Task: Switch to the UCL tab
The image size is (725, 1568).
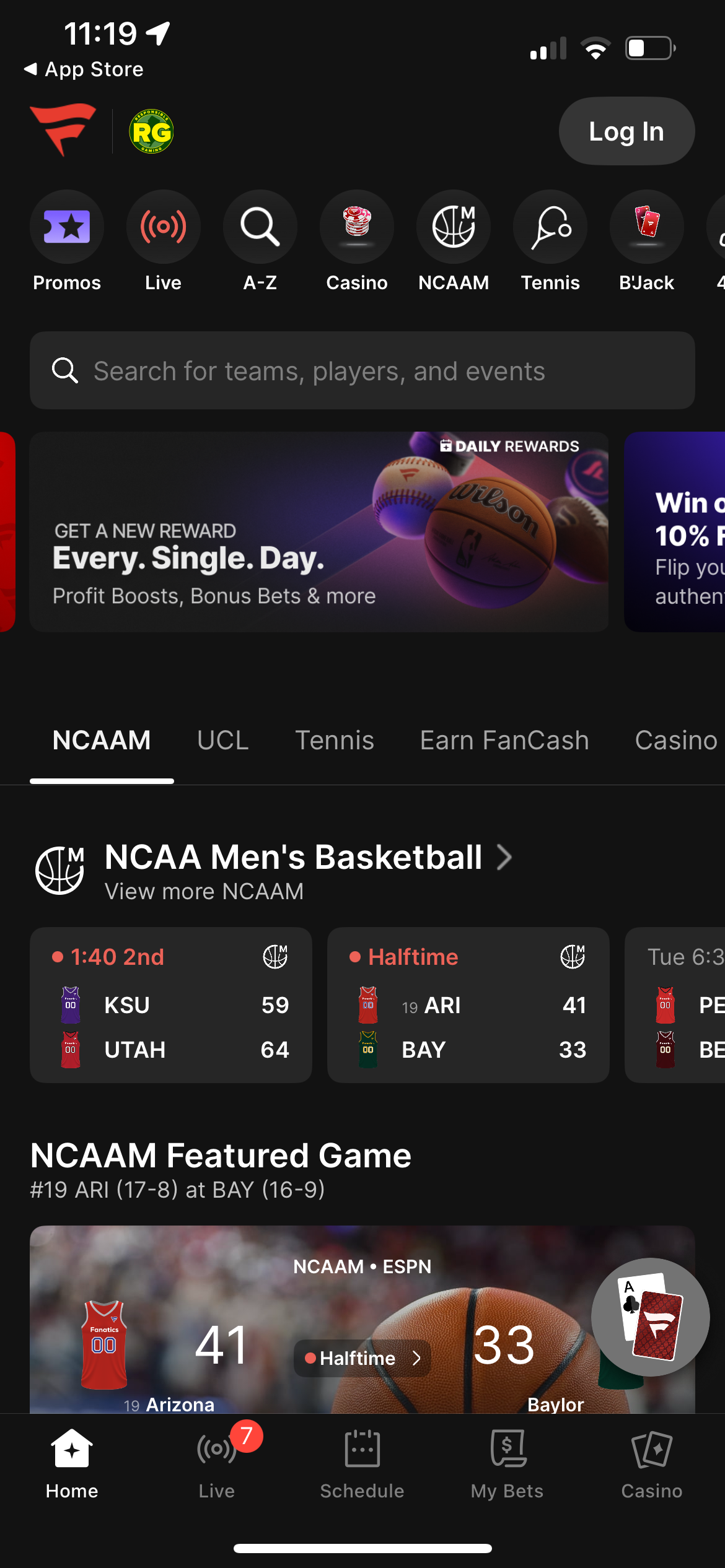Action: pos(223,740)
